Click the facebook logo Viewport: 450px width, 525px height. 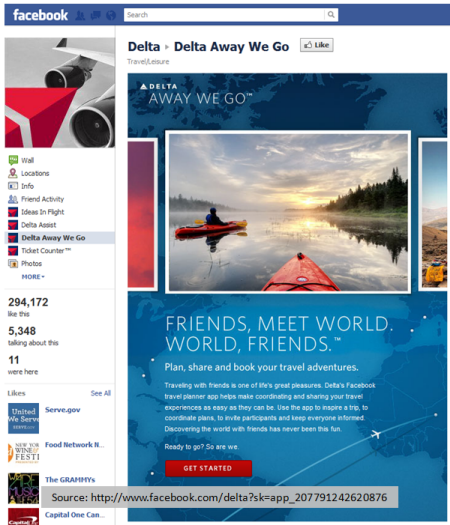[40, 15]
